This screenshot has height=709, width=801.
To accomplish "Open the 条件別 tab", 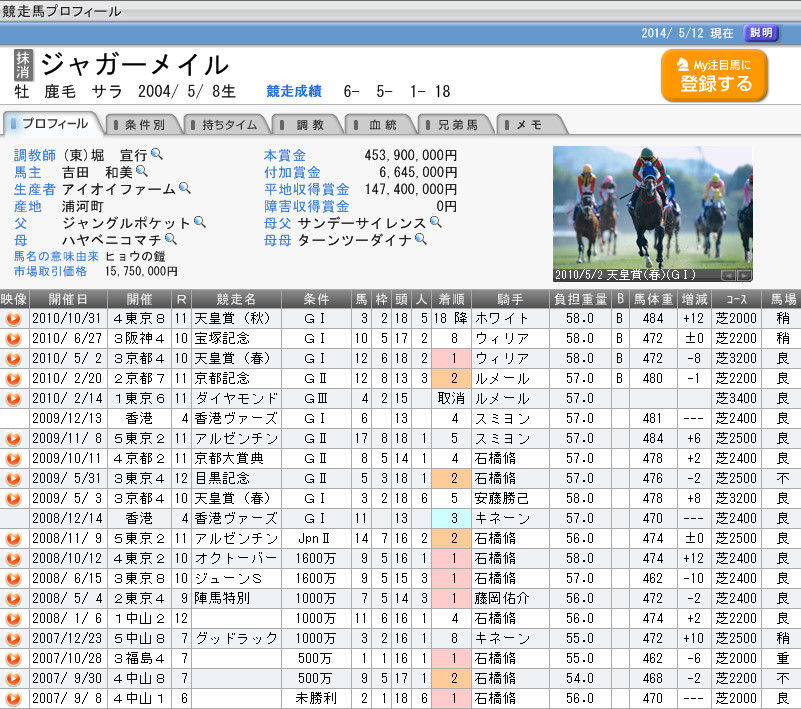I will click(144, 125).
